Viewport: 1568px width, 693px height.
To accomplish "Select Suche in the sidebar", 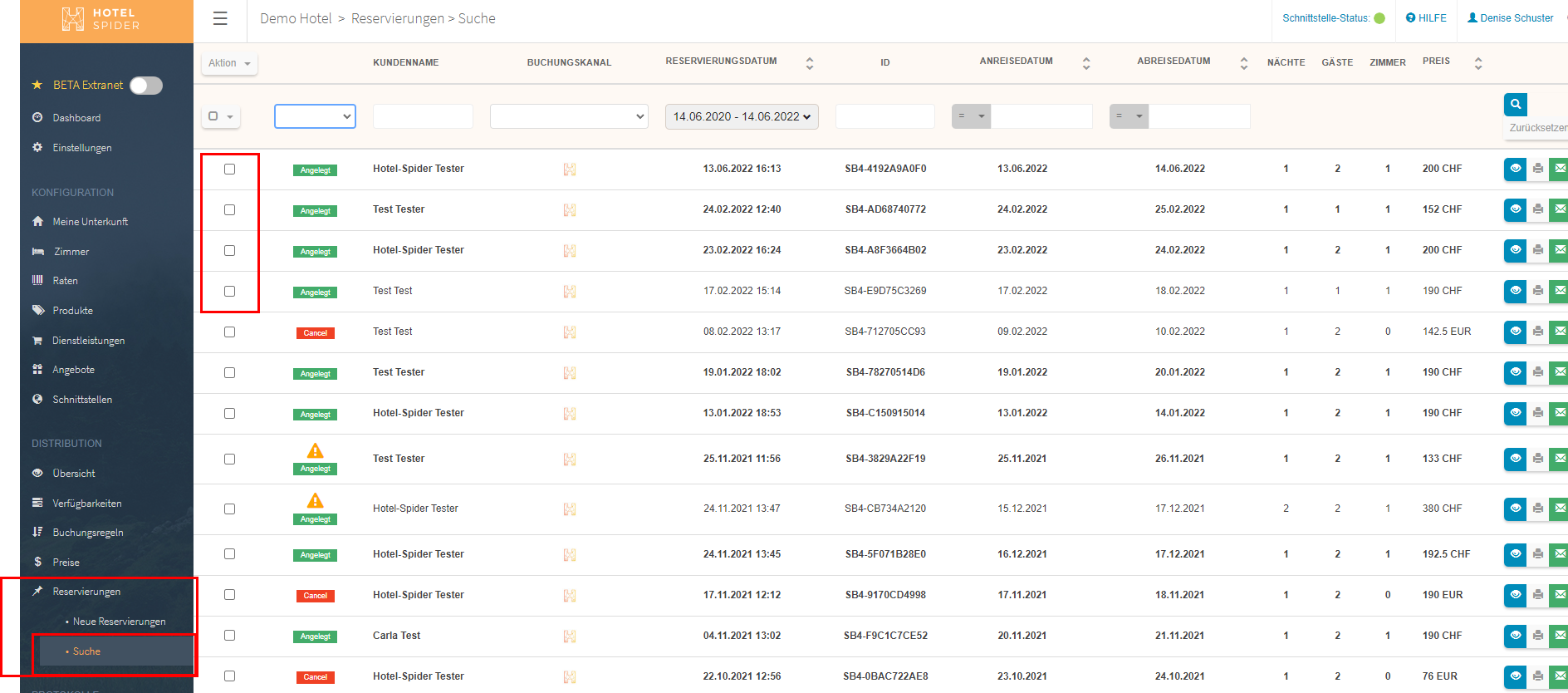I will click(86, 651).
